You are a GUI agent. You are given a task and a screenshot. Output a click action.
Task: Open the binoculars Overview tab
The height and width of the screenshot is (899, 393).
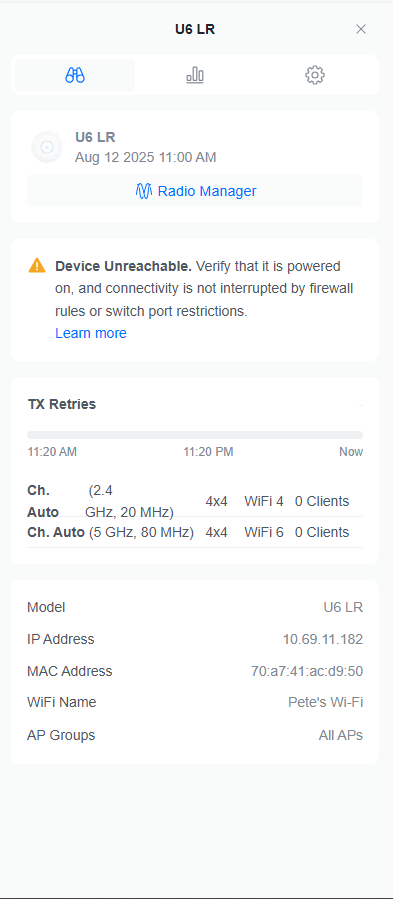75,75
